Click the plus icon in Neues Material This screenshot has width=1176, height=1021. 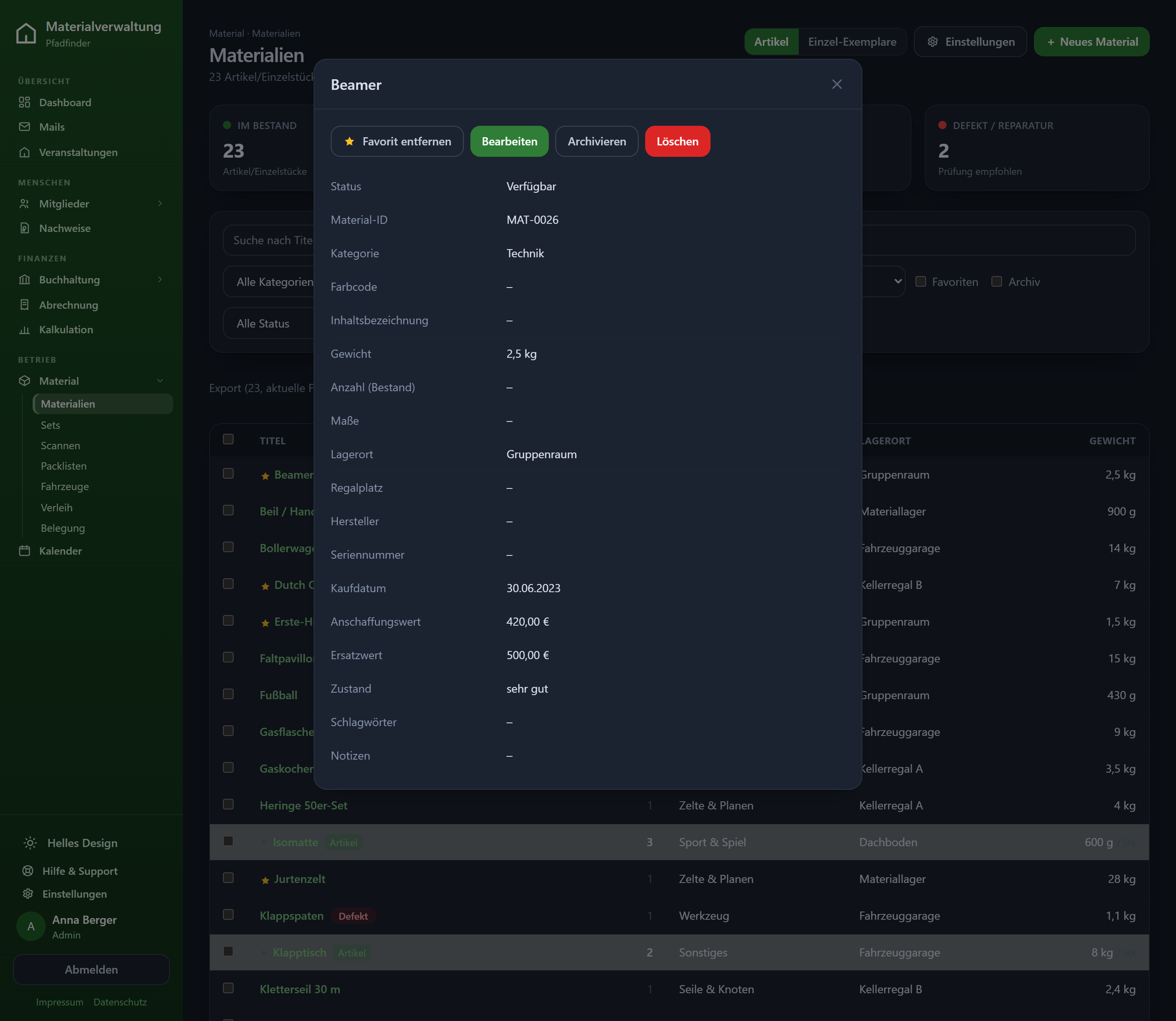point(1051,42)
